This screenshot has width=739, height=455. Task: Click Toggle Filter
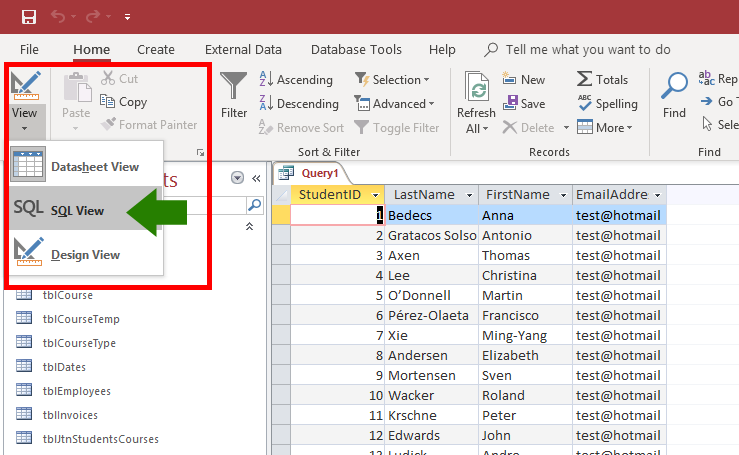point(397,127)
